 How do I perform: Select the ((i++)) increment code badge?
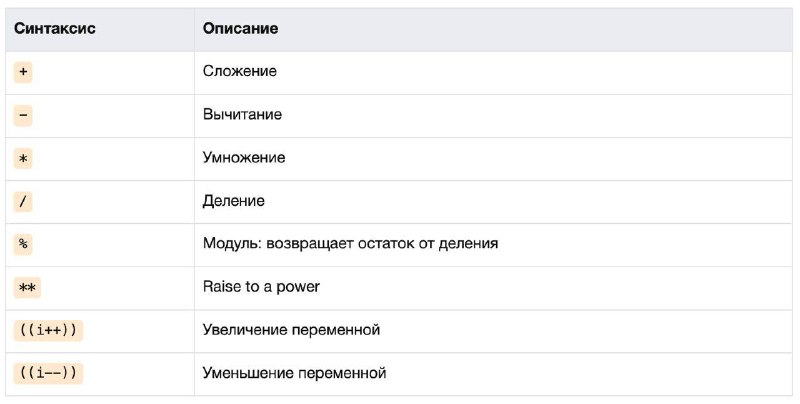(48, 331)
